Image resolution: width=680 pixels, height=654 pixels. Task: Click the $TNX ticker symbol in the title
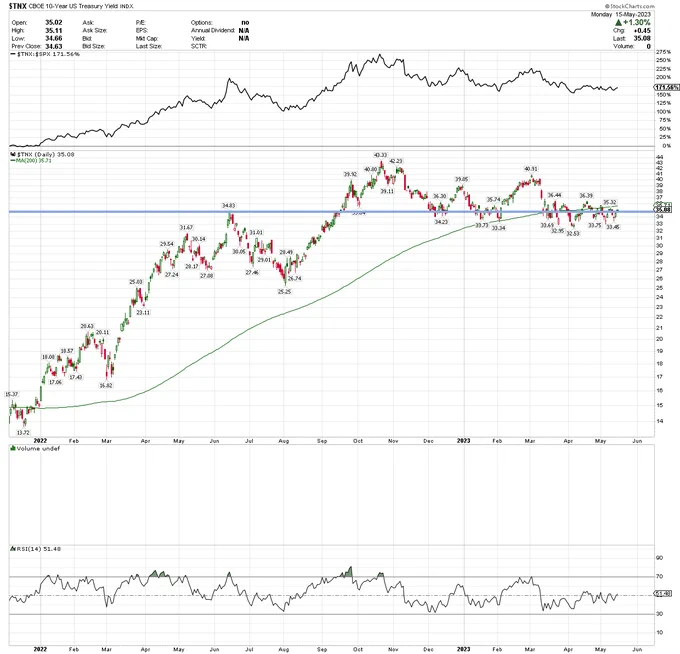pyautogui.click(x=17, y=6)
